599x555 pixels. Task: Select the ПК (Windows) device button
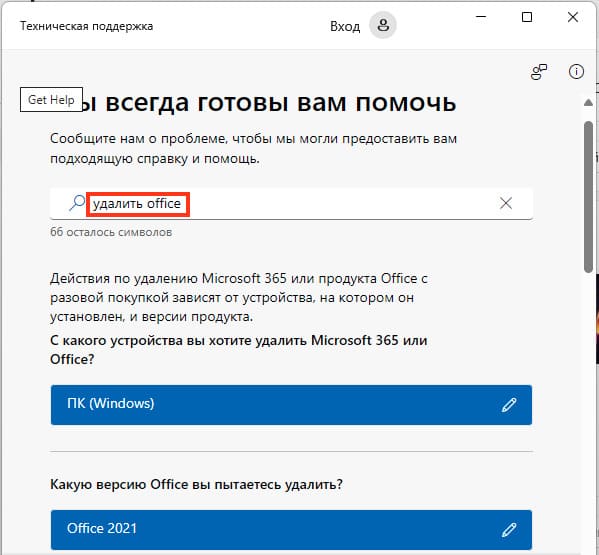[291, 405]
